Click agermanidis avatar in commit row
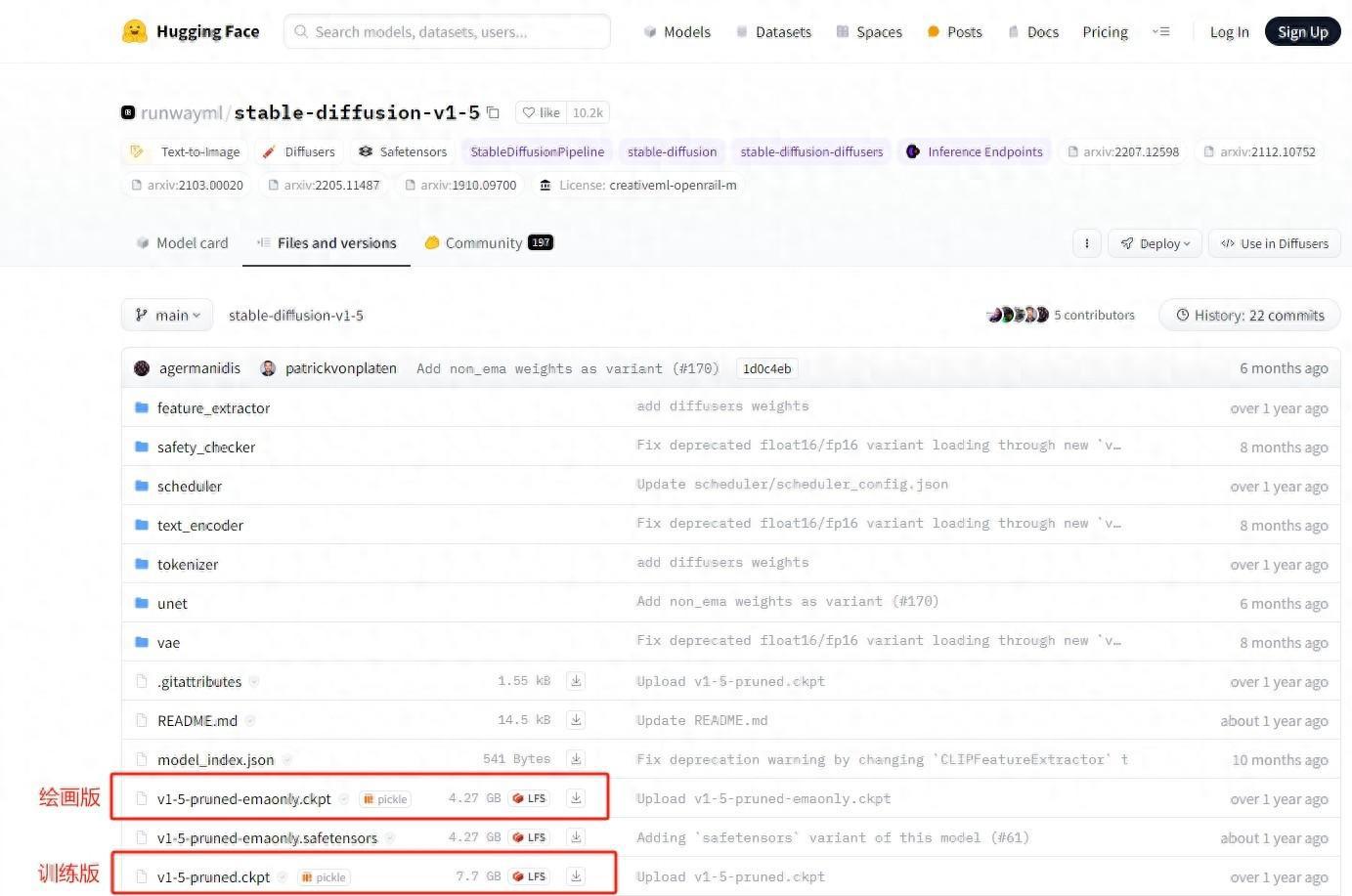This screenshot has width=1352, height=896. [142, 368]
